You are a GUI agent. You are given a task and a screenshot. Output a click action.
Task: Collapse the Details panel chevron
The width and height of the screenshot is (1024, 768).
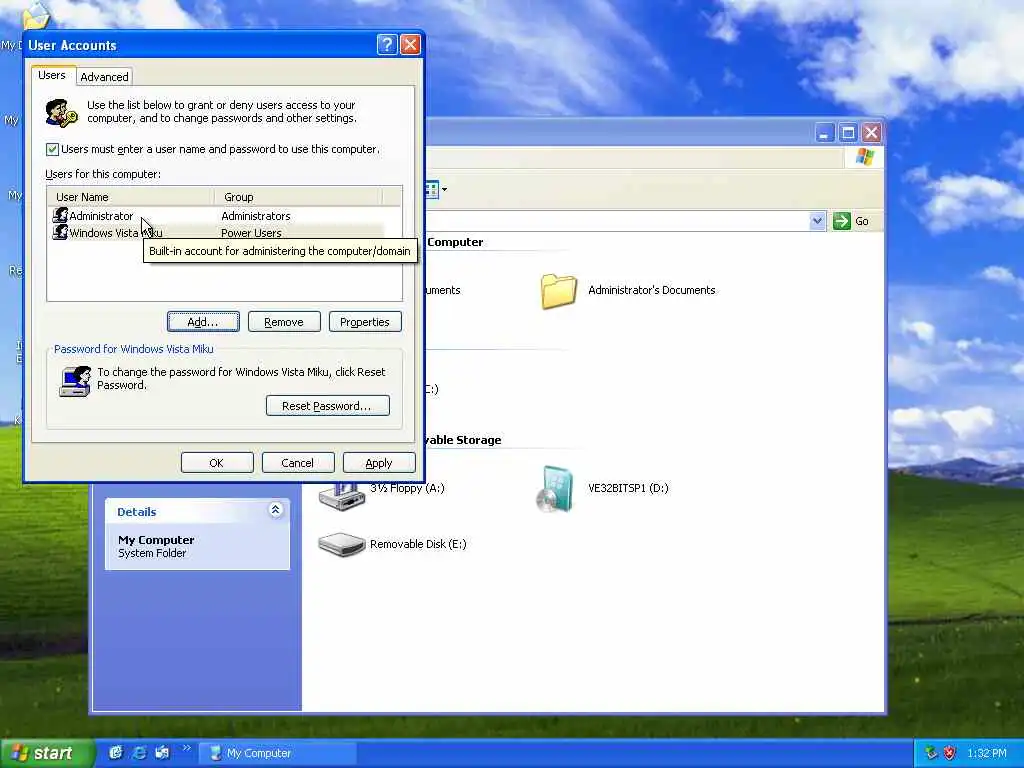(x=276, y=510)
